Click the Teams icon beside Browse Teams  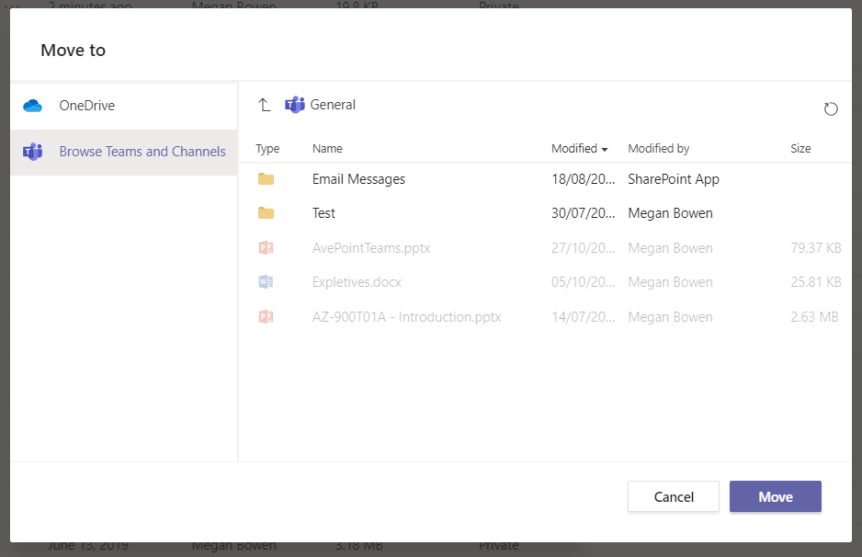tap(33, 152)
